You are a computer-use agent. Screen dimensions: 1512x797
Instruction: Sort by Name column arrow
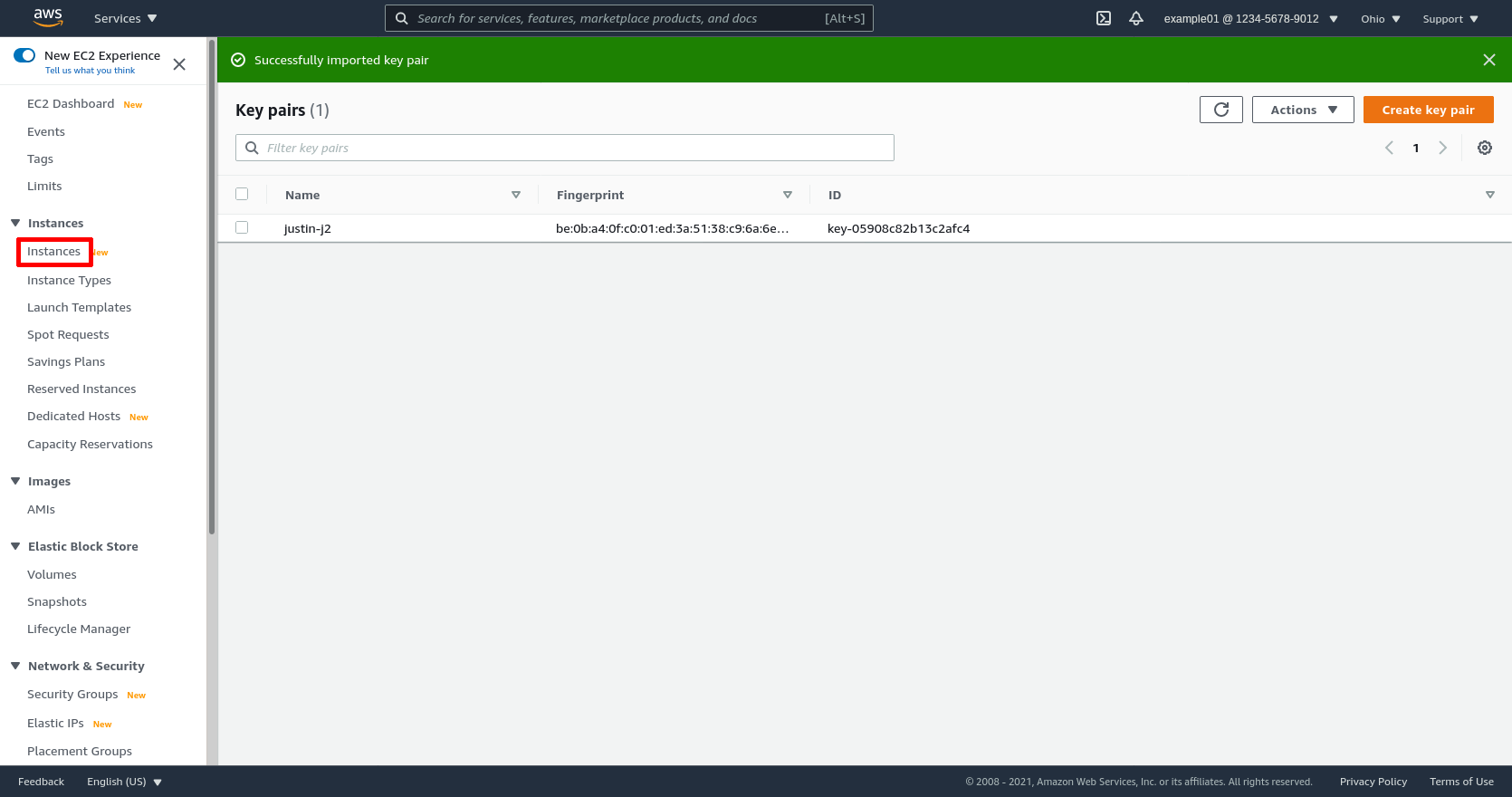pos(516,195)
